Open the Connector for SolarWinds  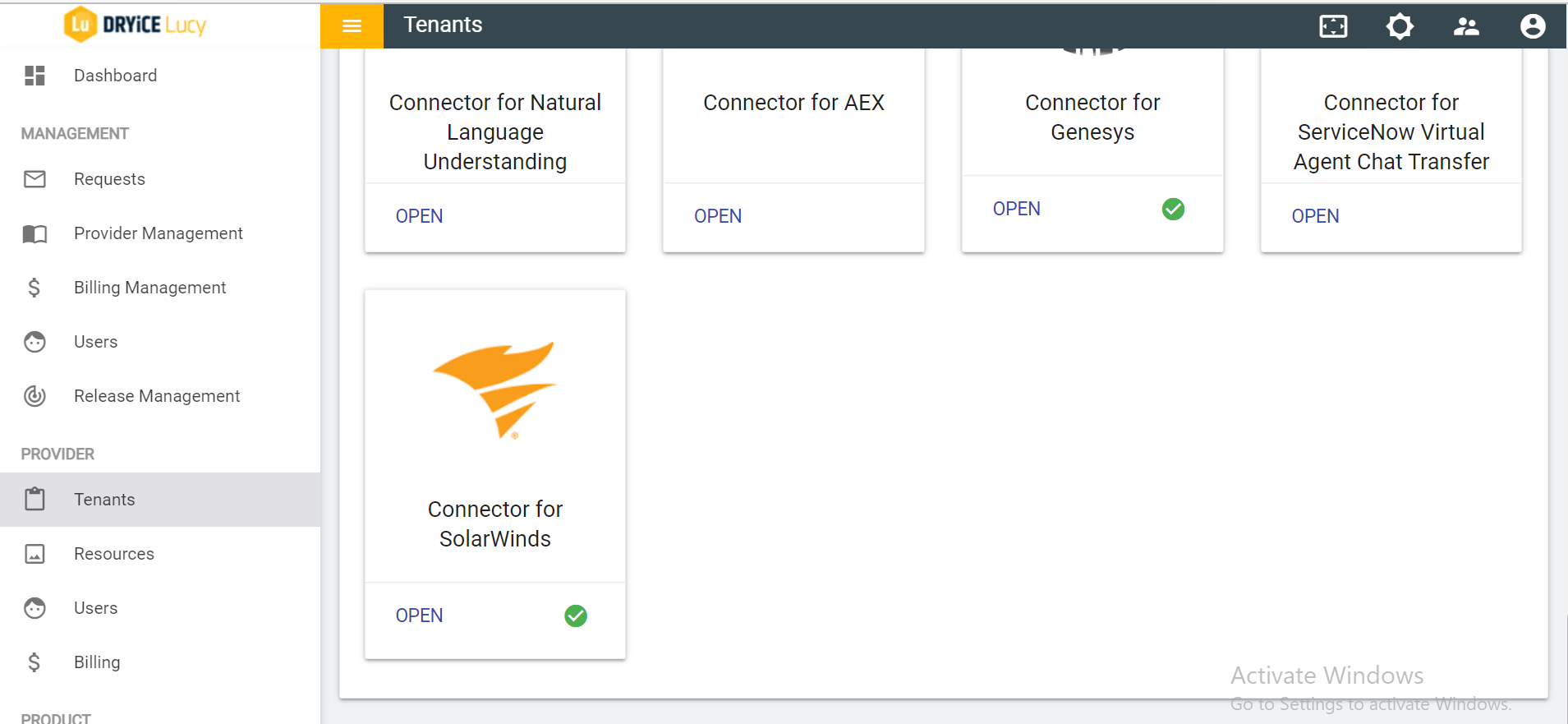click(419, 616)
